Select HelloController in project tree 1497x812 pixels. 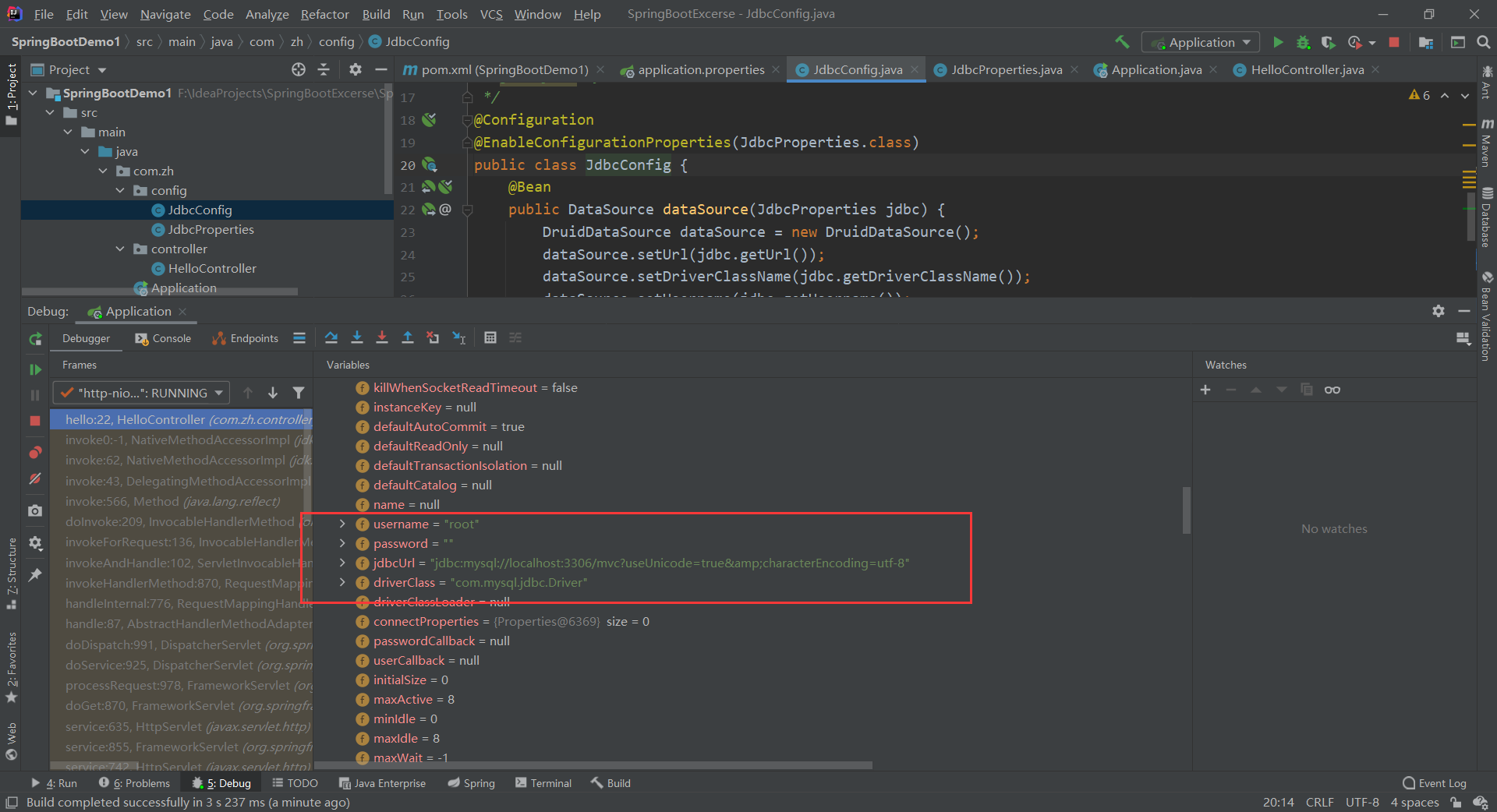pos(211,268)
